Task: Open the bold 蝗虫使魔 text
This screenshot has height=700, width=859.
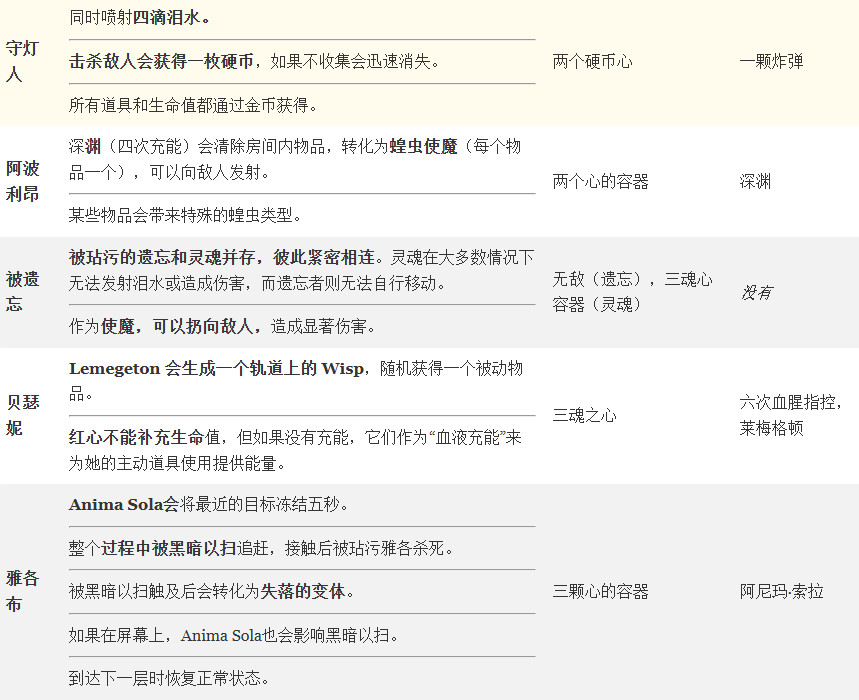Action: click(423, 147)
